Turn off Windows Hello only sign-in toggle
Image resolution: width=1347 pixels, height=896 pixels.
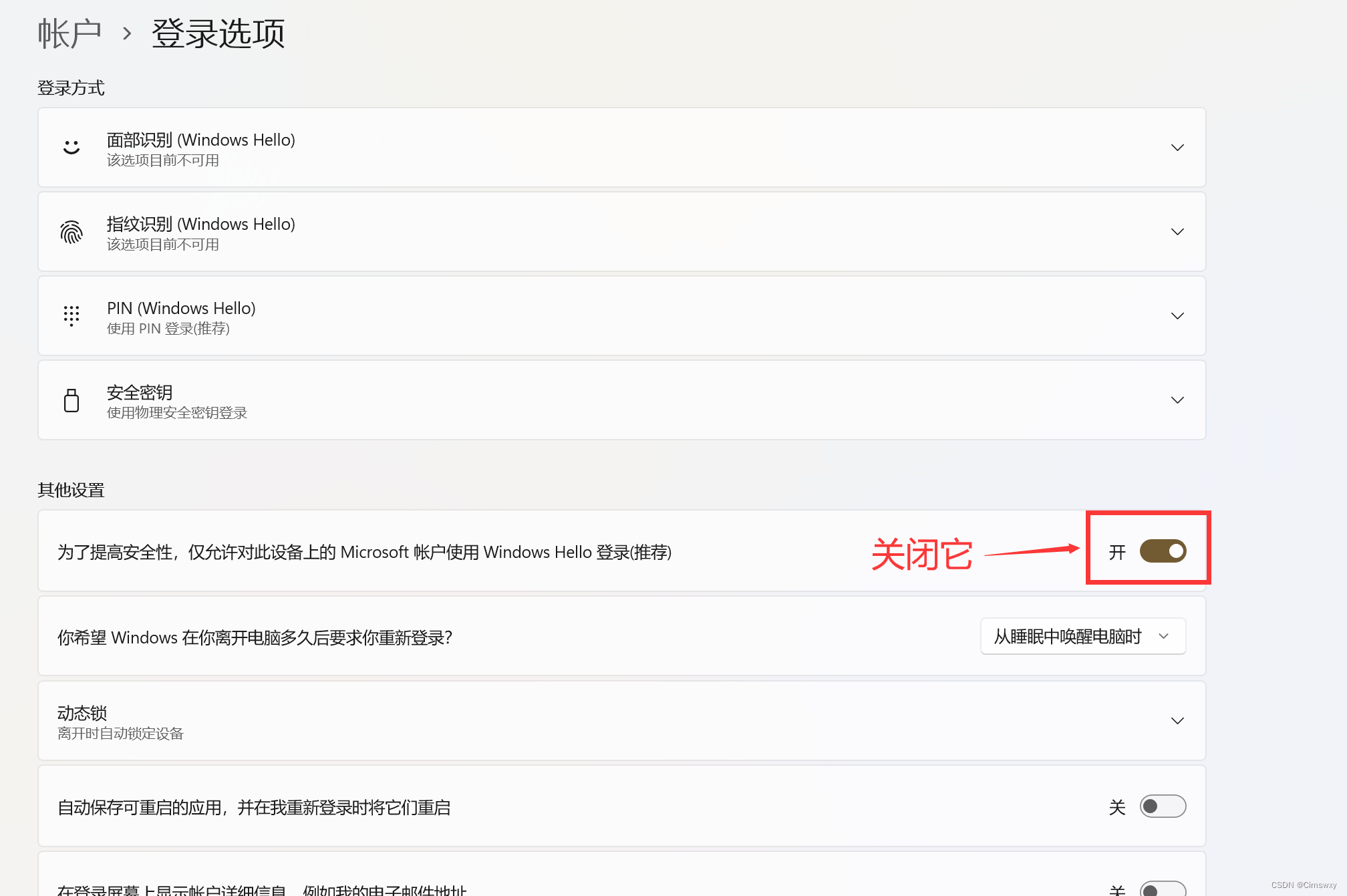[x=1163, y=551]
